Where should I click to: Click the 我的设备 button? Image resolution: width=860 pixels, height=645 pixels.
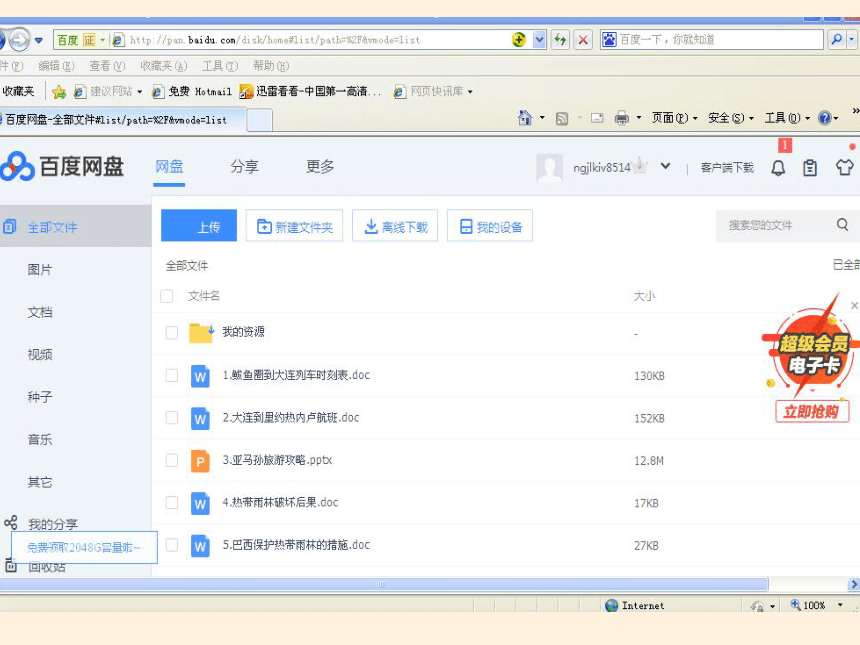pyautogui.click(x=490, y=225)
